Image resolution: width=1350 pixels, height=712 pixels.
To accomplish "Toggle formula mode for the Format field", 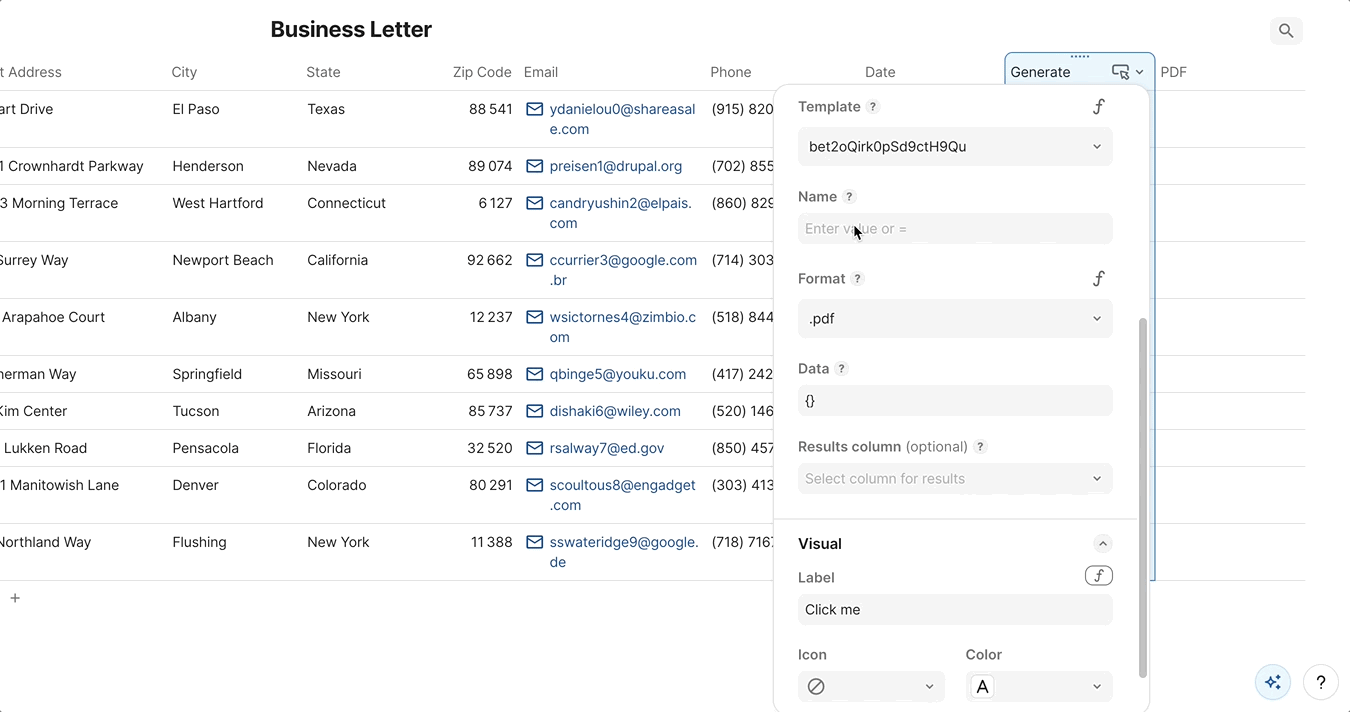I will coord(1098,279).
